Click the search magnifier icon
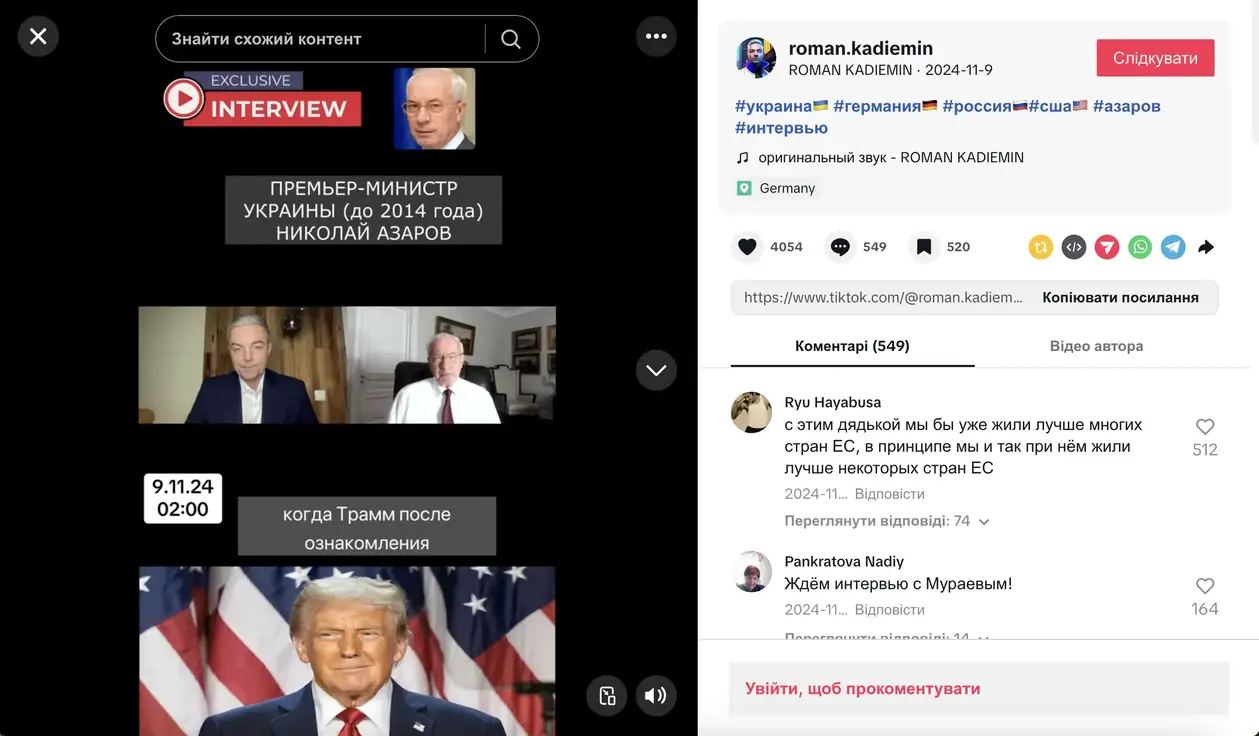 511,39
